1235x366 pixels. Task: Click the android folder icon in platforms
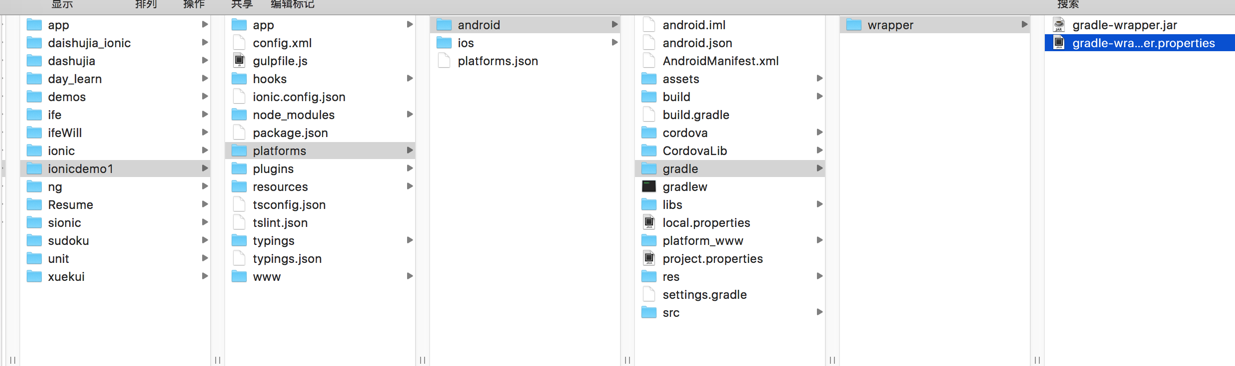(444, 25)
